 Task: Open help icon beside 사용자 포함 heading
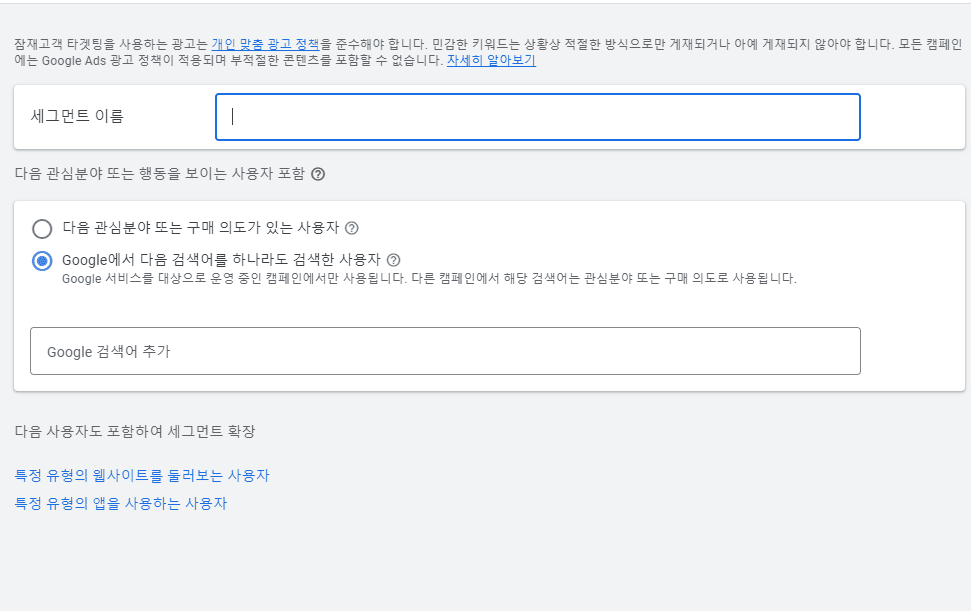pyautogui.click(x=318, y=174)
